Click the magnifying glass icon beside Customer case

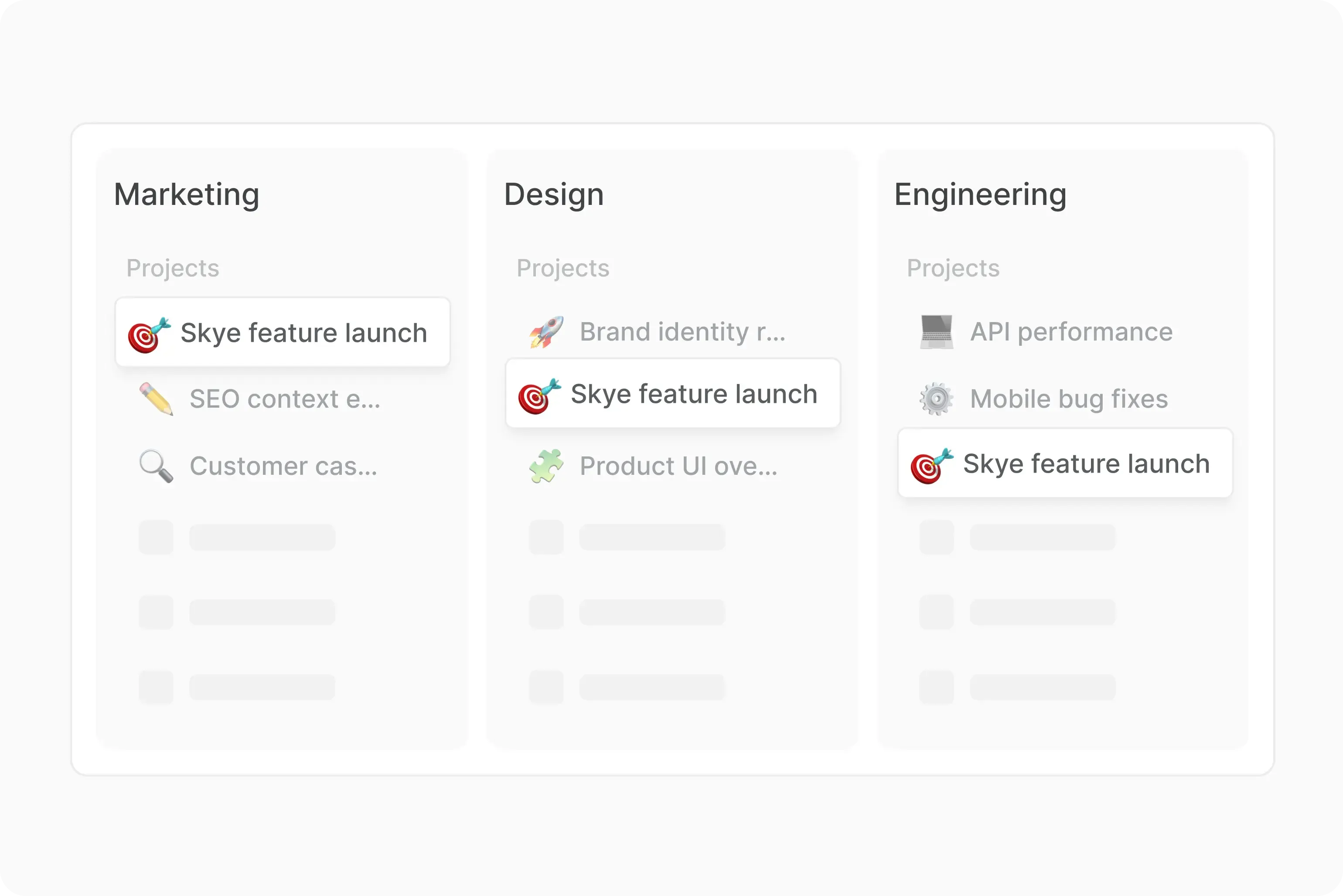[156, 466]
